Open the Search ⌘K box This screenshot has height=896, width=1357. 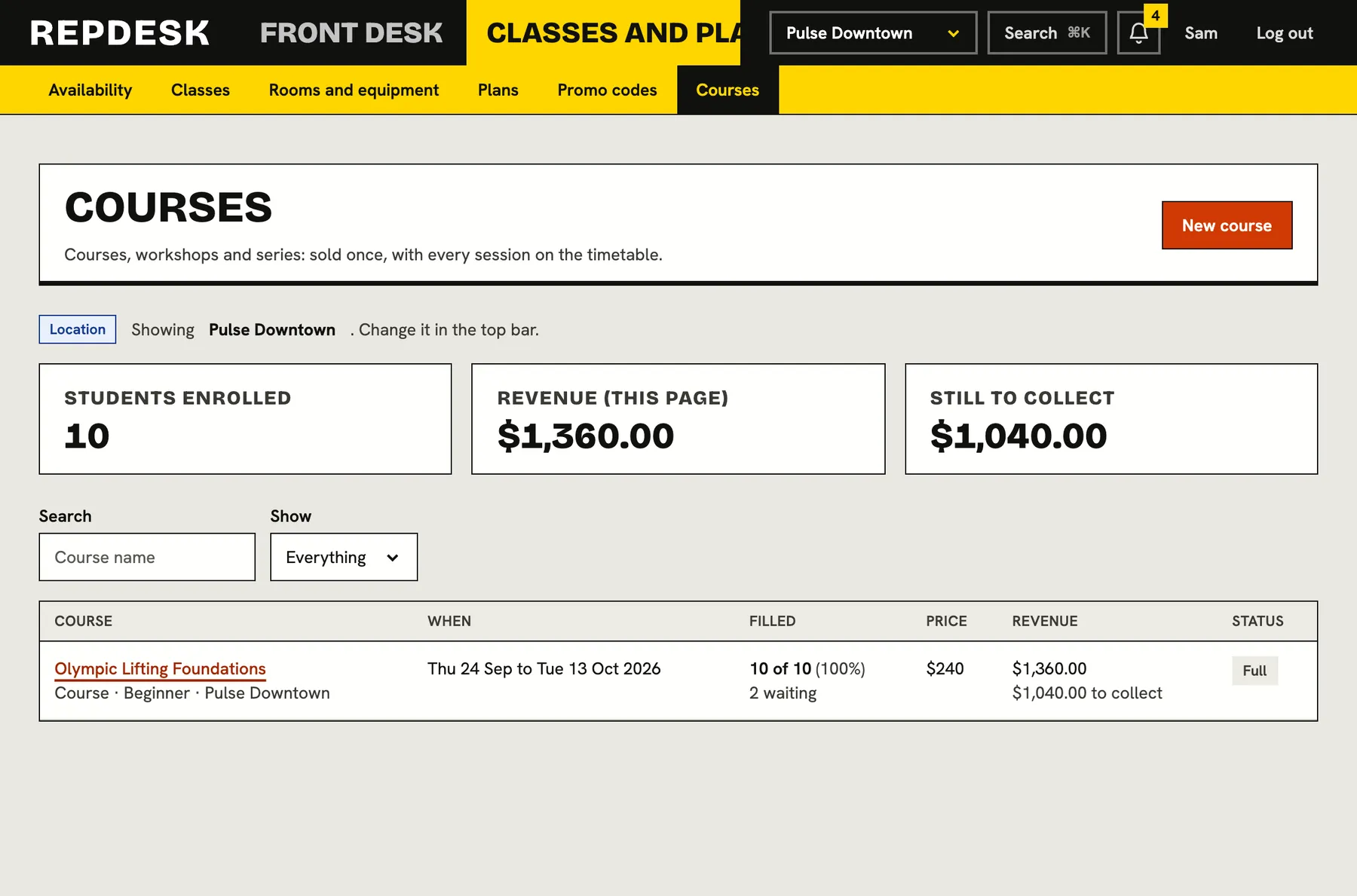point(1047,33)
